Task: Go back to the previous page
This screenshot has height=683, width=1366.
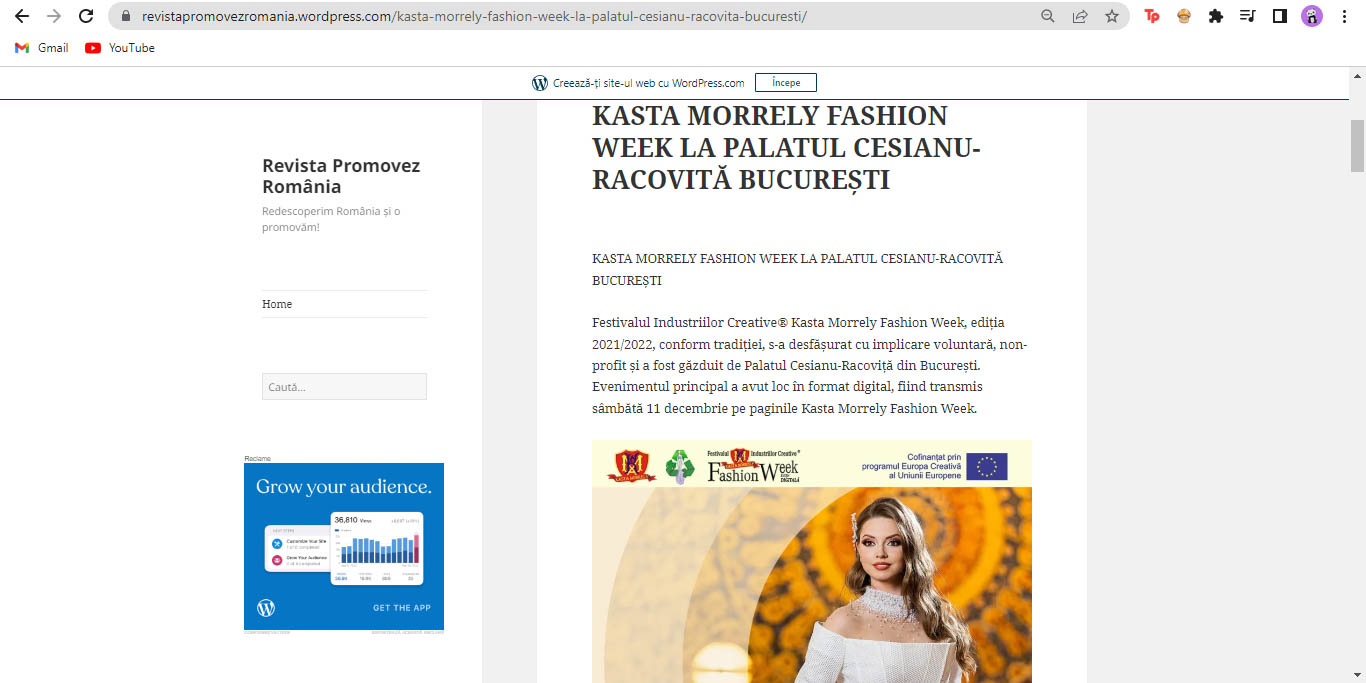Action: [x=22, y=16]
